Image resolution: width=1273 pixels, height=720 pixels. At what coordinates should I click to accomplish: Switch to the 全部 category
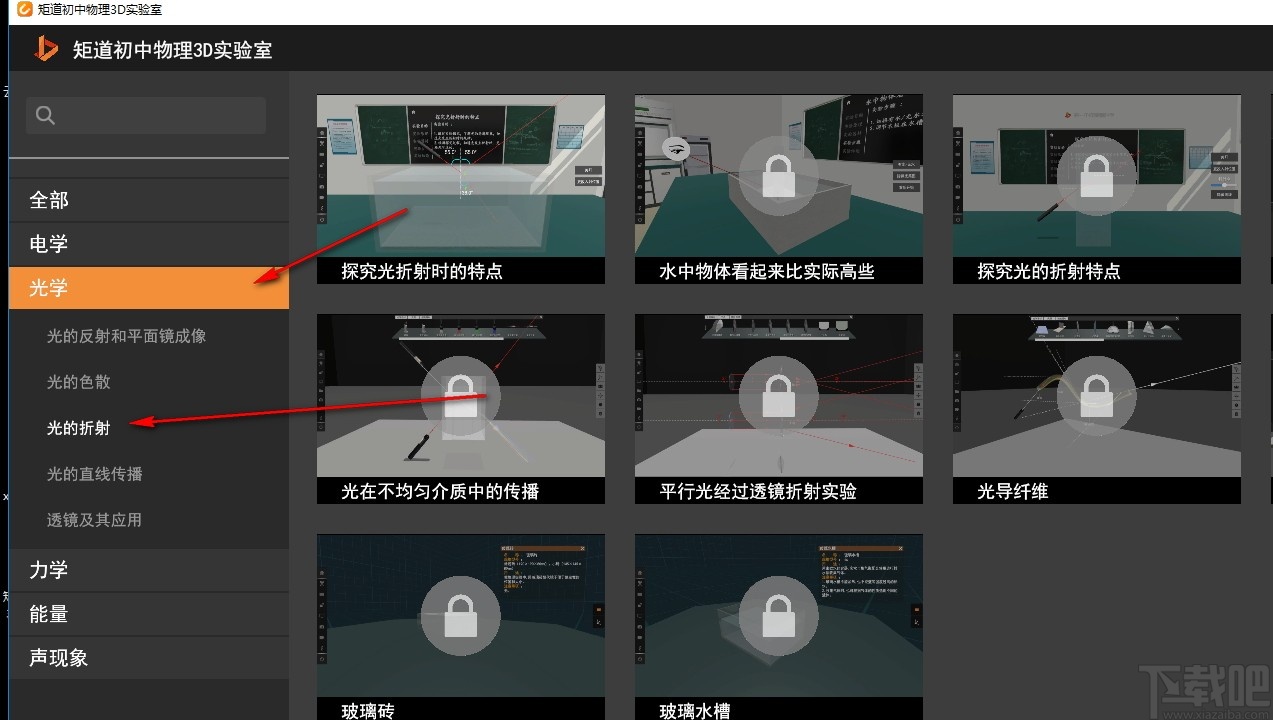pyautogui.click(x=49, y=199)
